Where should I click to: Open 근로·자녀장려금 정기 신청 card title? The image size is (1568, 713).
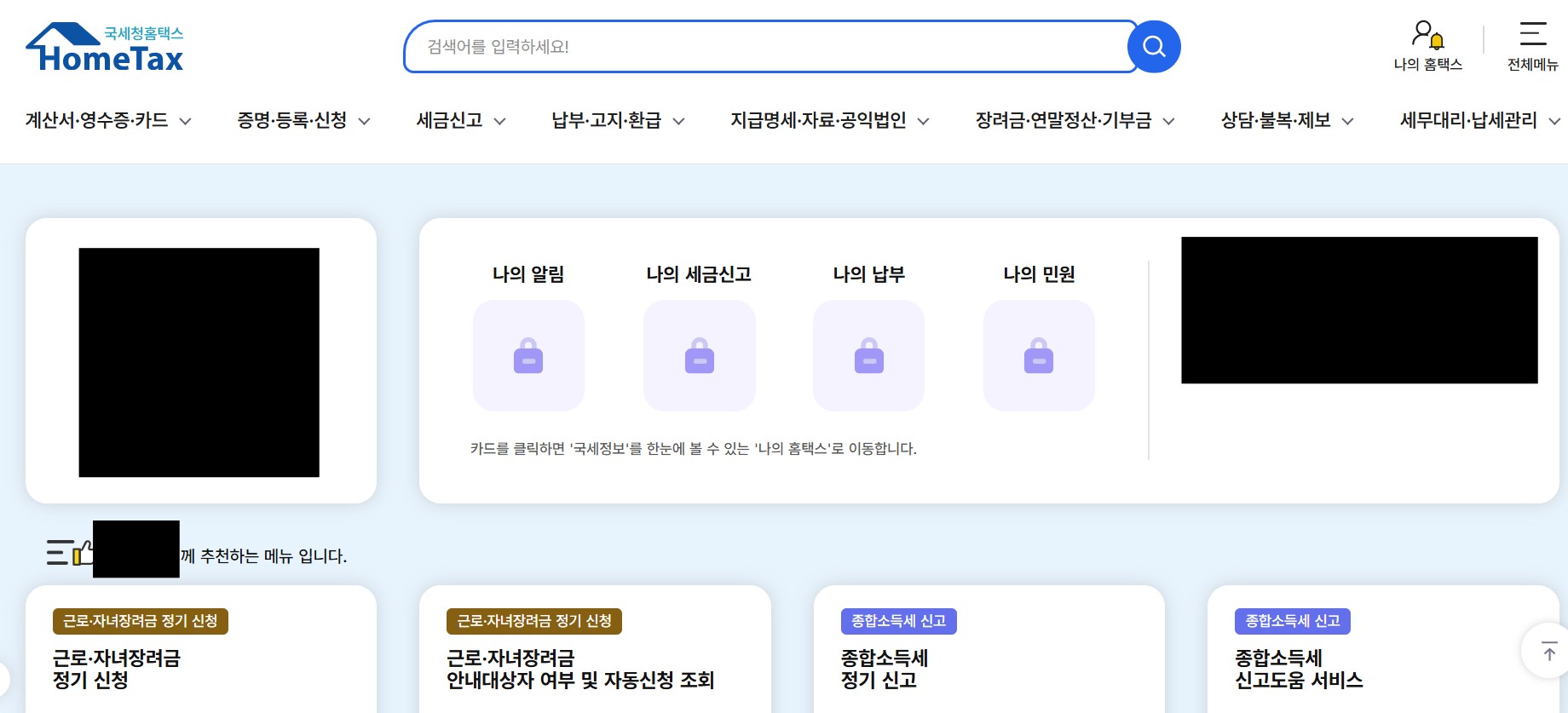tap(117, 669)
